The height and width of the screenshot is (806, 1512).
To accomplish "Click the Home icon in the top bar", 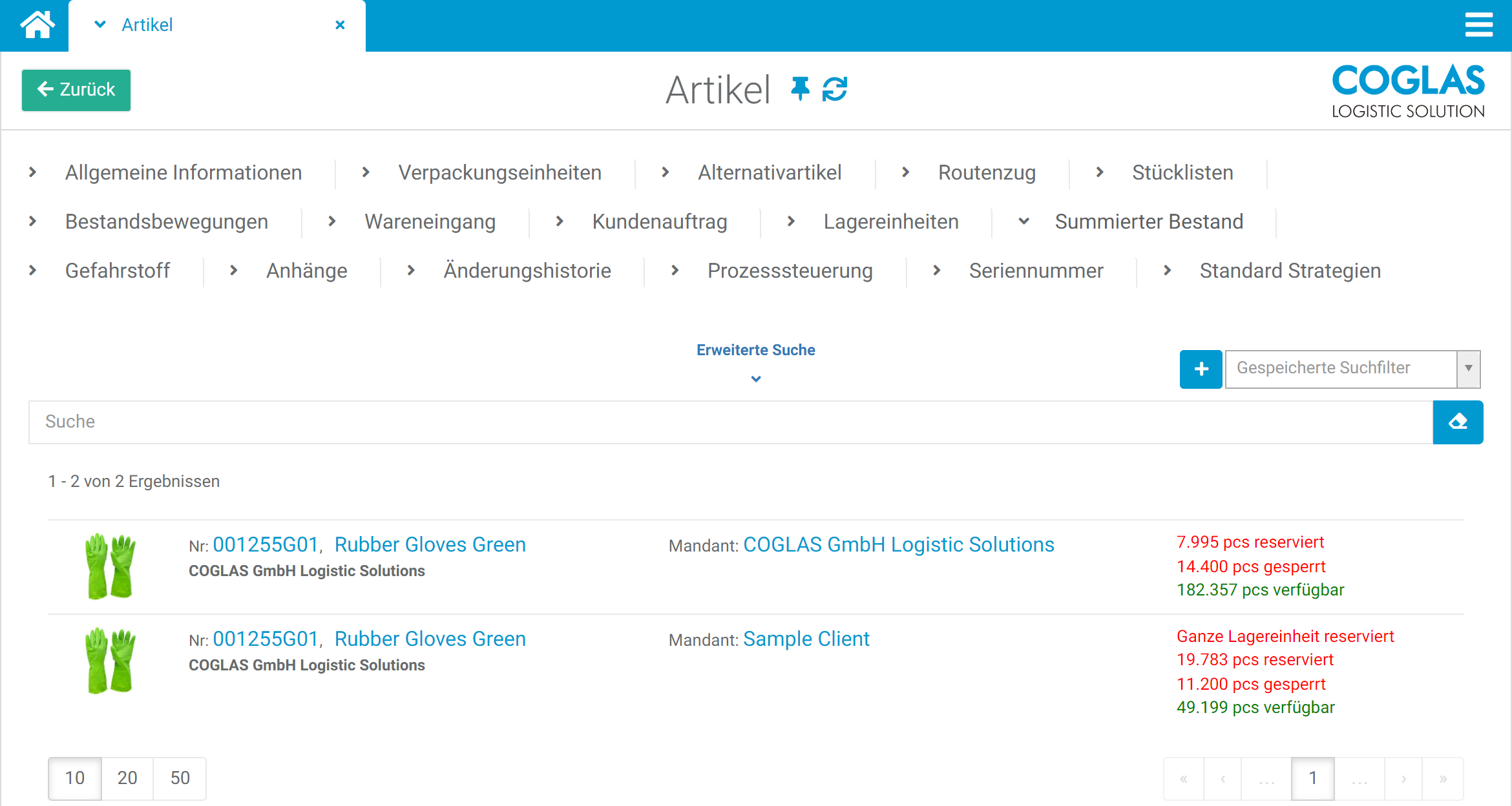I will coord(37,25).
